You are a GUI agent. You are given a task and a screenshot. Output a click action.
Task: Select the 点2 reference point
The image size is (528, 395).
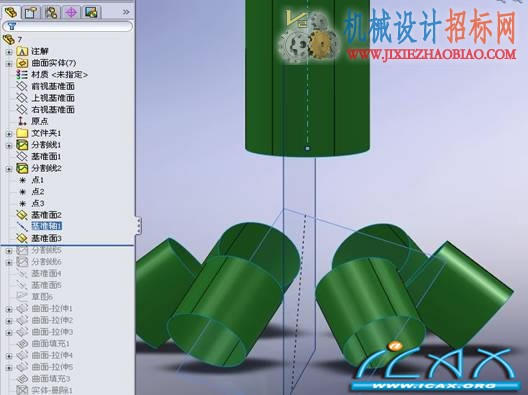(x=38, y=191)
